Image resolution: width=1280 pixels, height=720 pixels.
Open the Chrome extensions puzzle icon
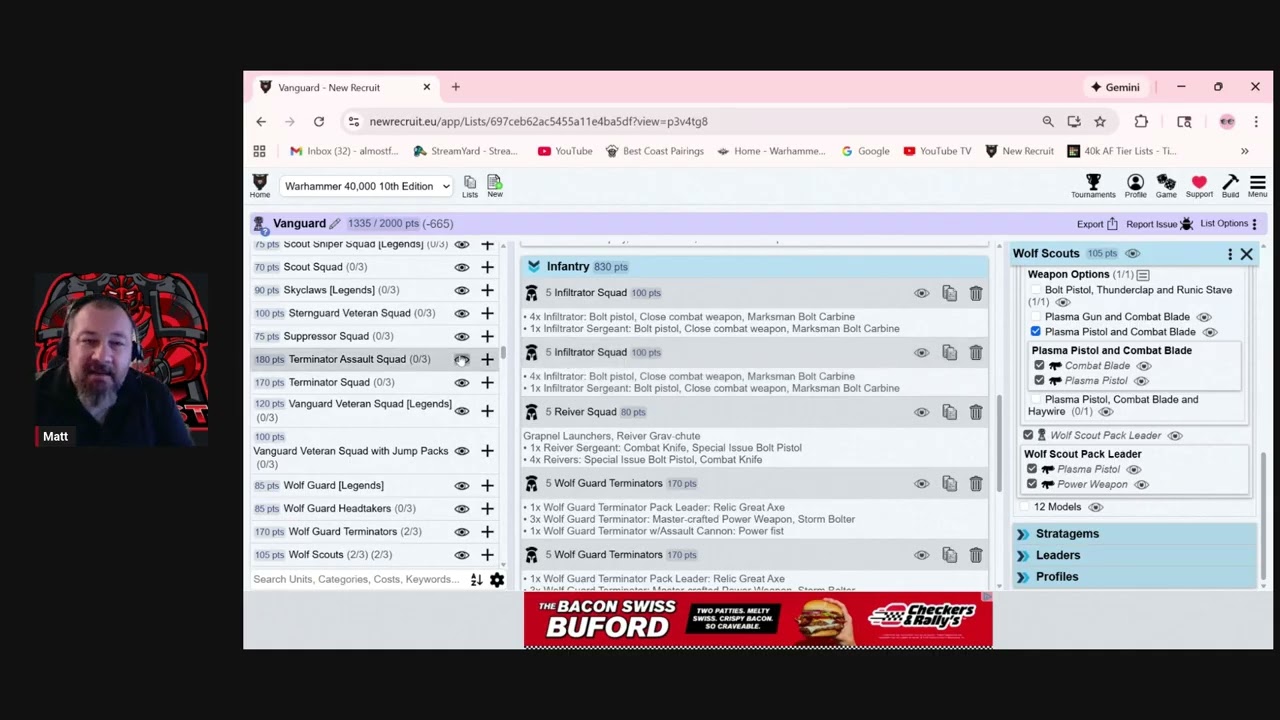click(1141, 121)
